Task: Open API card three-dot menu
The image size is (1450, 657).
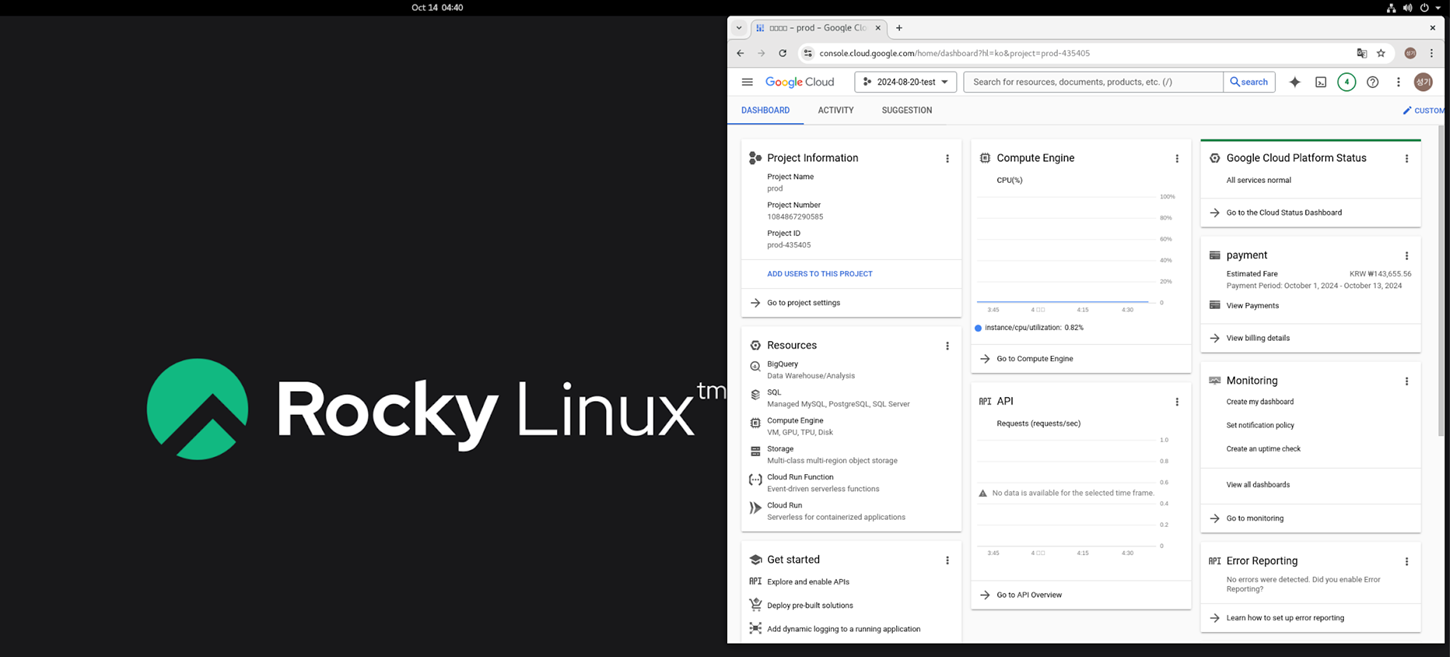Action: click(x=1177, y=402)
